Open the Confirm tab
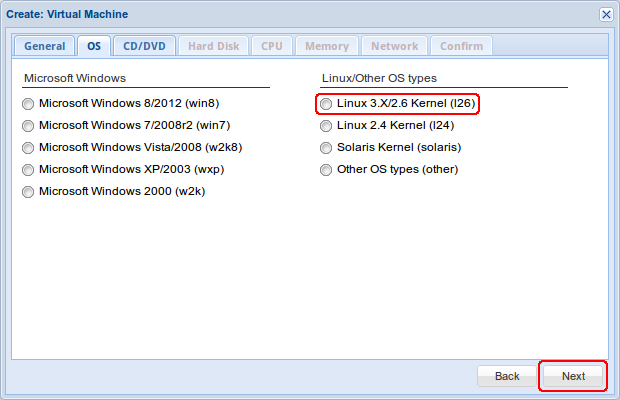This screenshot has height=400, width=620. coord(461,46)
